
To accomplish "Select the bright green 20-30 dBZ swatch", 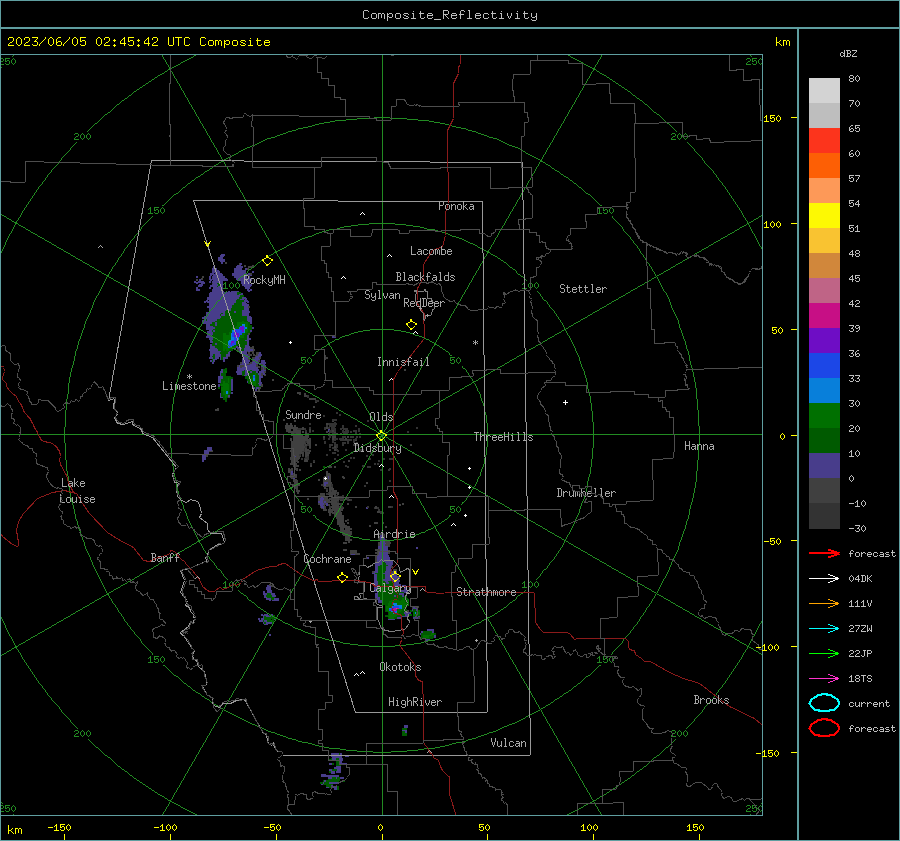I will (824, 416).
